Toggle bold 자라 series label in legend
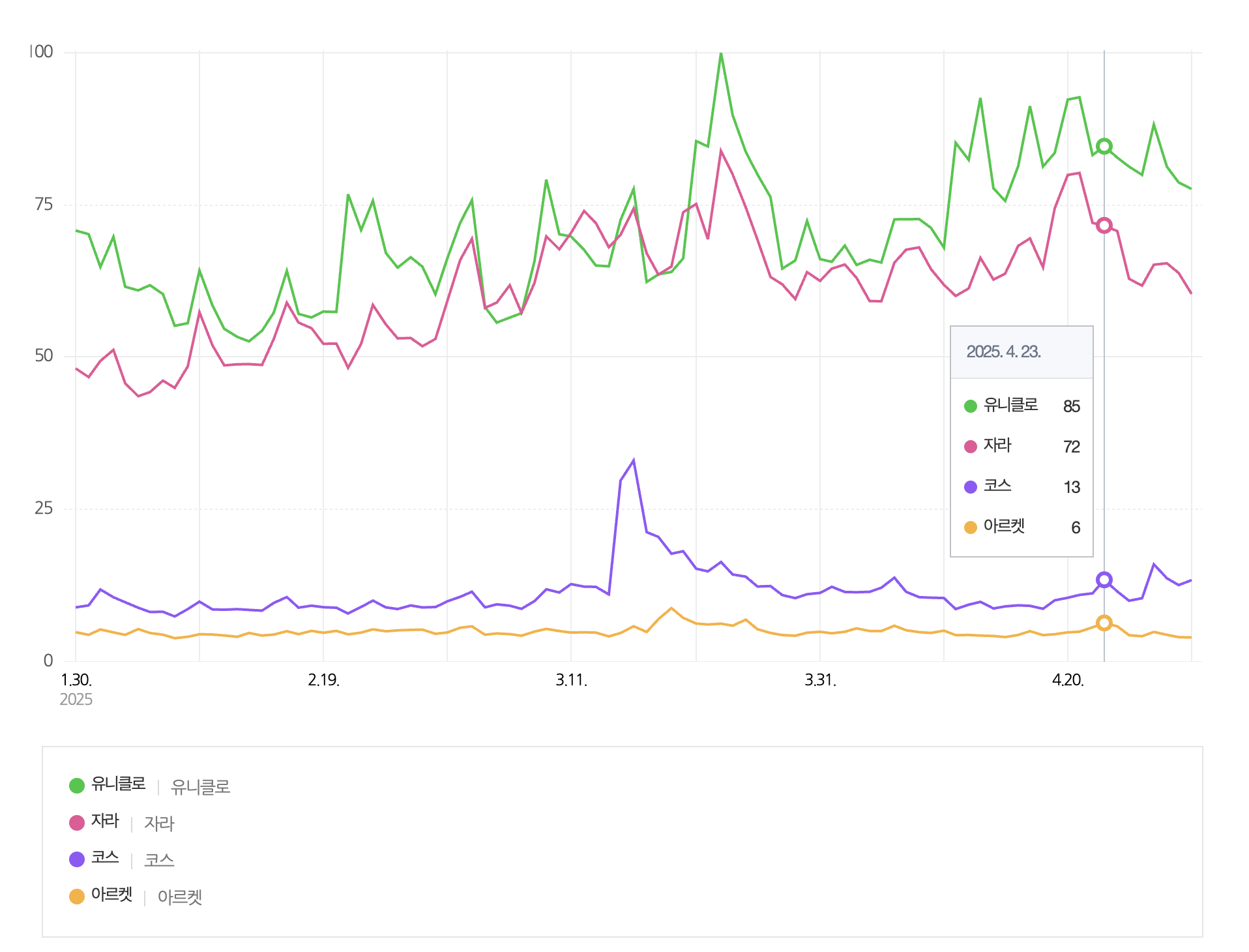This screenshot has height=952, width=1249. (105, 821)
